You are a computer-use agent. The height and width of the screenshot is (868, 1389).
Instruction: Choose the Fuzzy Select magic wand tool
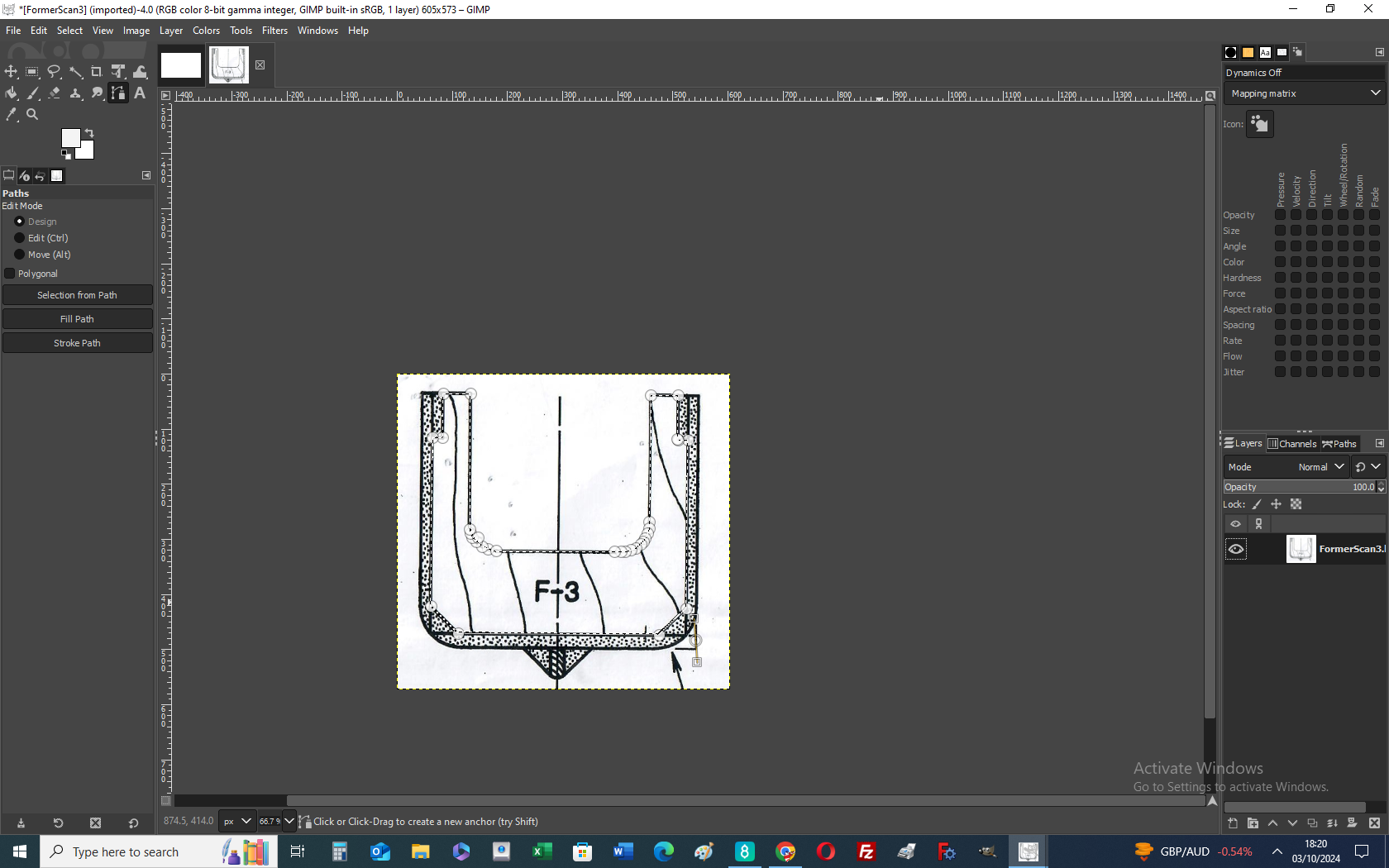pos(75,72)
